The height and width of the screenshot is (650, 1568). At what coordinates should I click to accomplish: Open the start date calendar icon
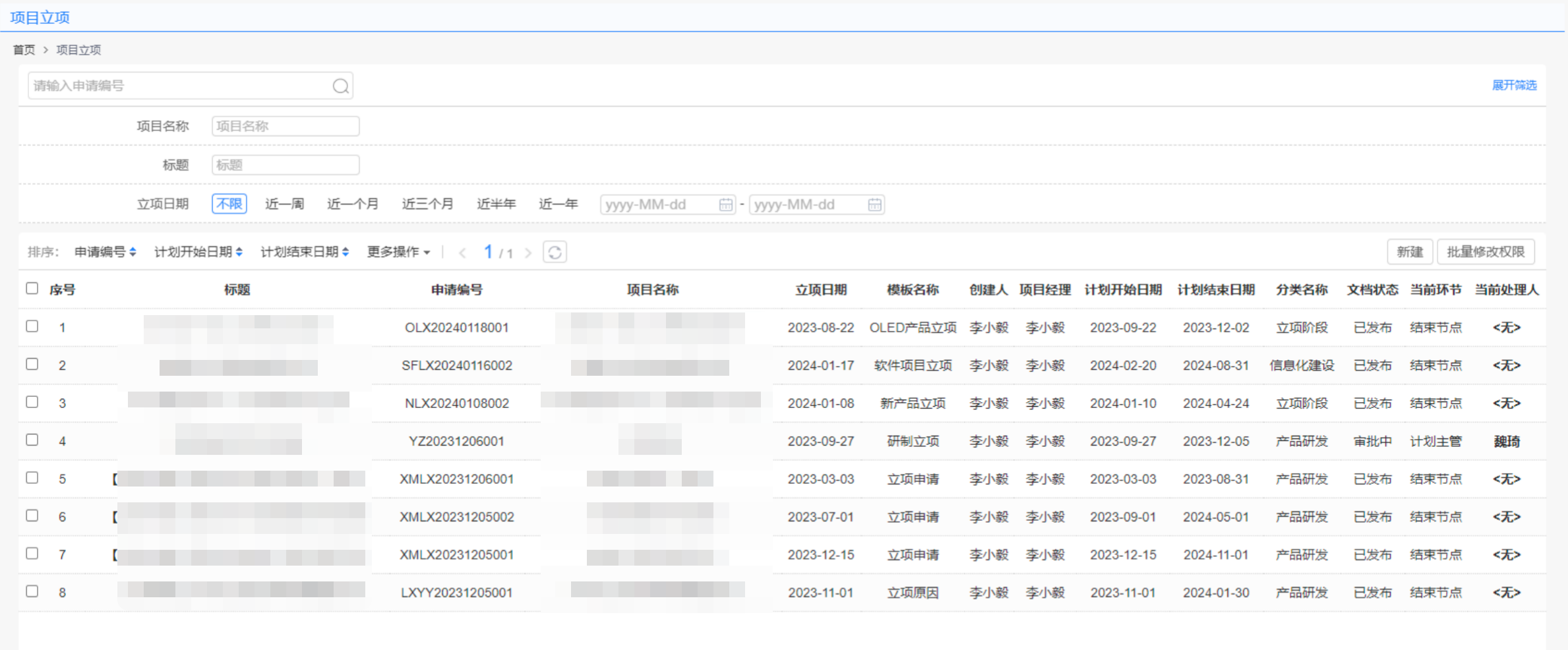pos(725,205)
